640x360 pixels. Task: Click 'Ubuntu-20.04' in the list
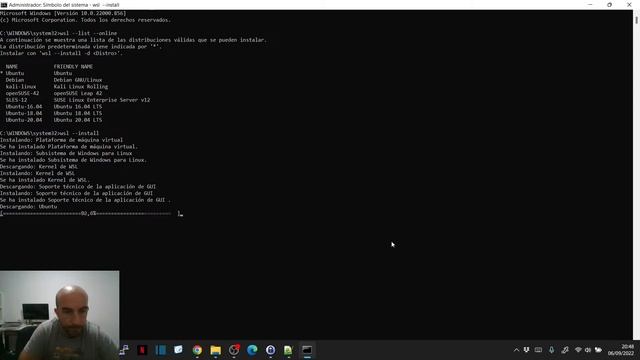(x=24, y=120)
